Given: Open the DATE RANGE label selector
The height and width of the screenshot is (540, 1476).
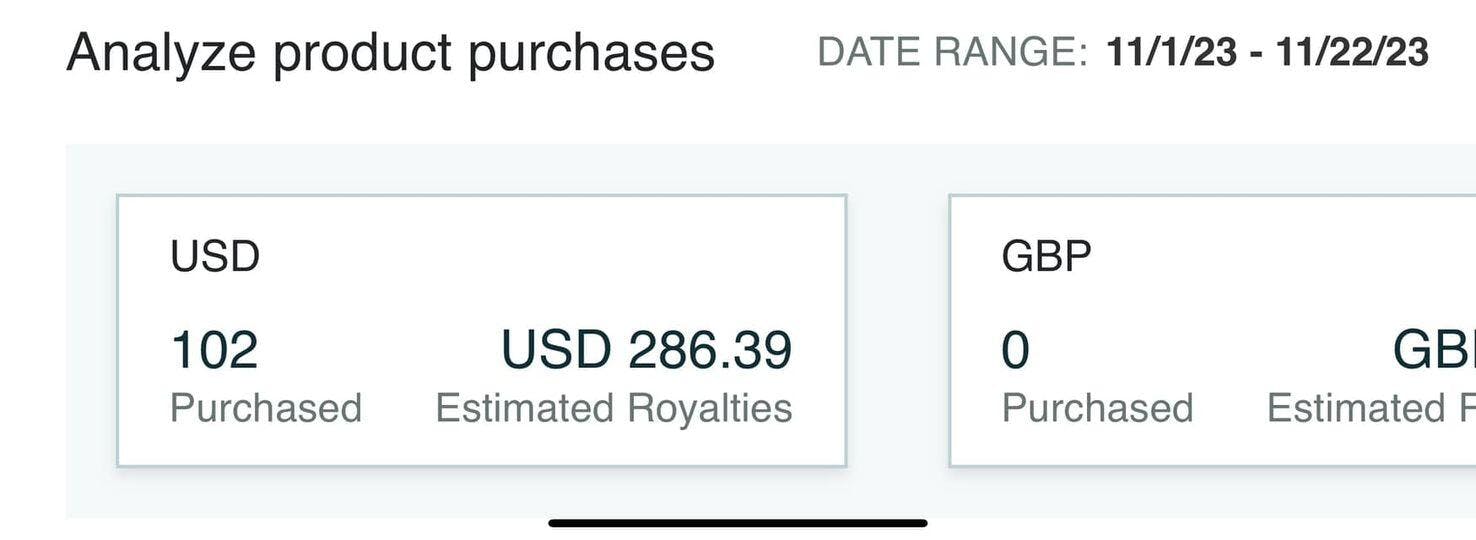Looking at the screenshot, I should [x=952, y=52].
